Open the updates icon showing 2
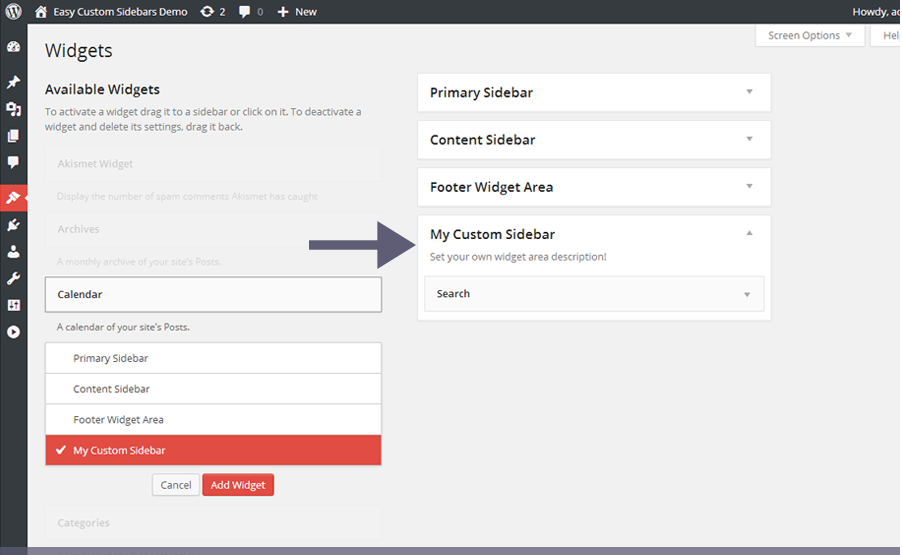 pos(207,12)
